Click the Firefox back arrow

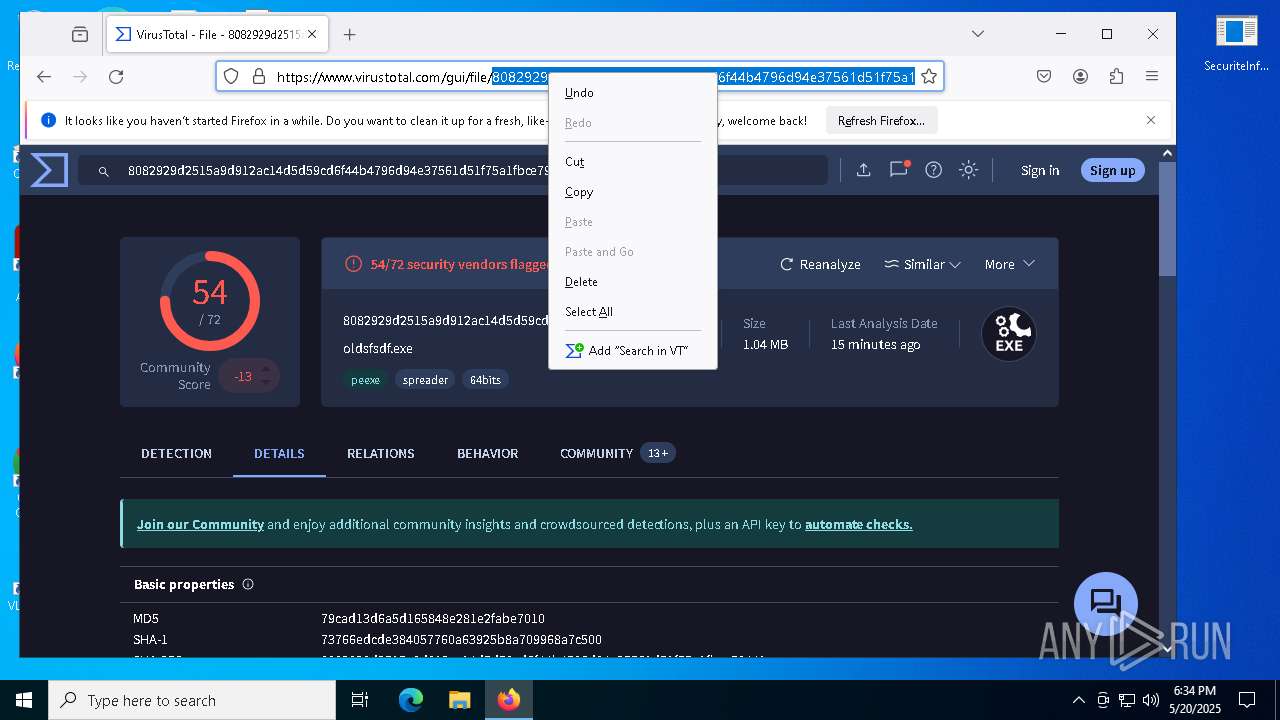pyautogui.click(x=44, y=76)
